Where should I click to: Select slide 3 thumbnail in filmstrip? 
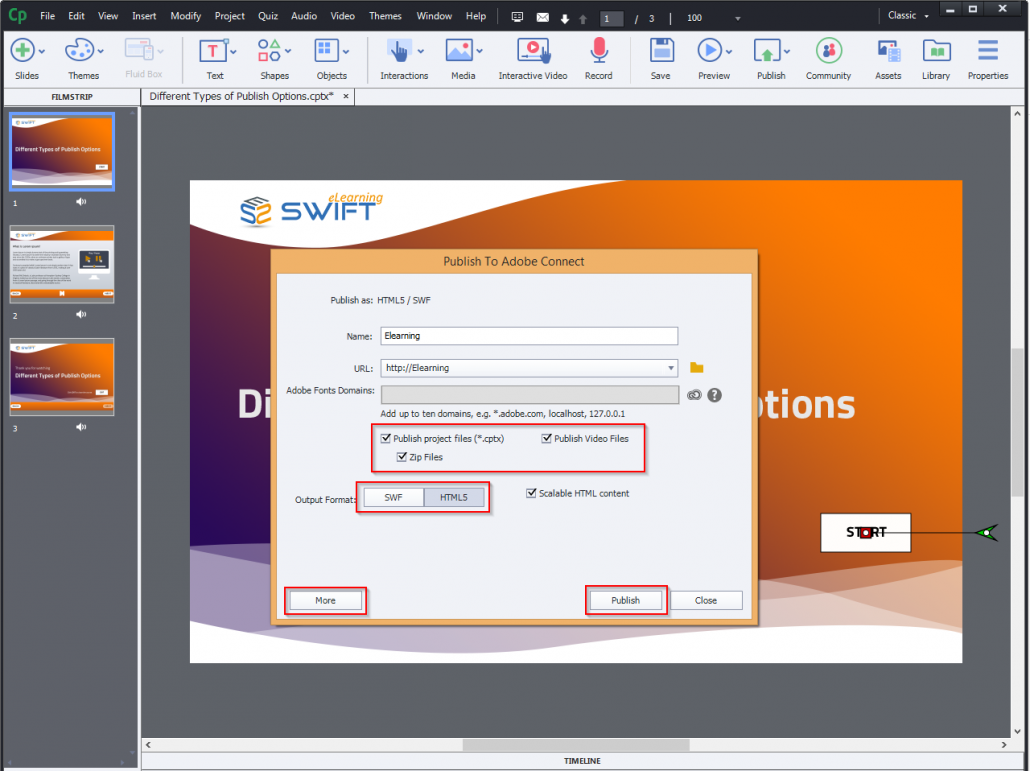(62, 377)
